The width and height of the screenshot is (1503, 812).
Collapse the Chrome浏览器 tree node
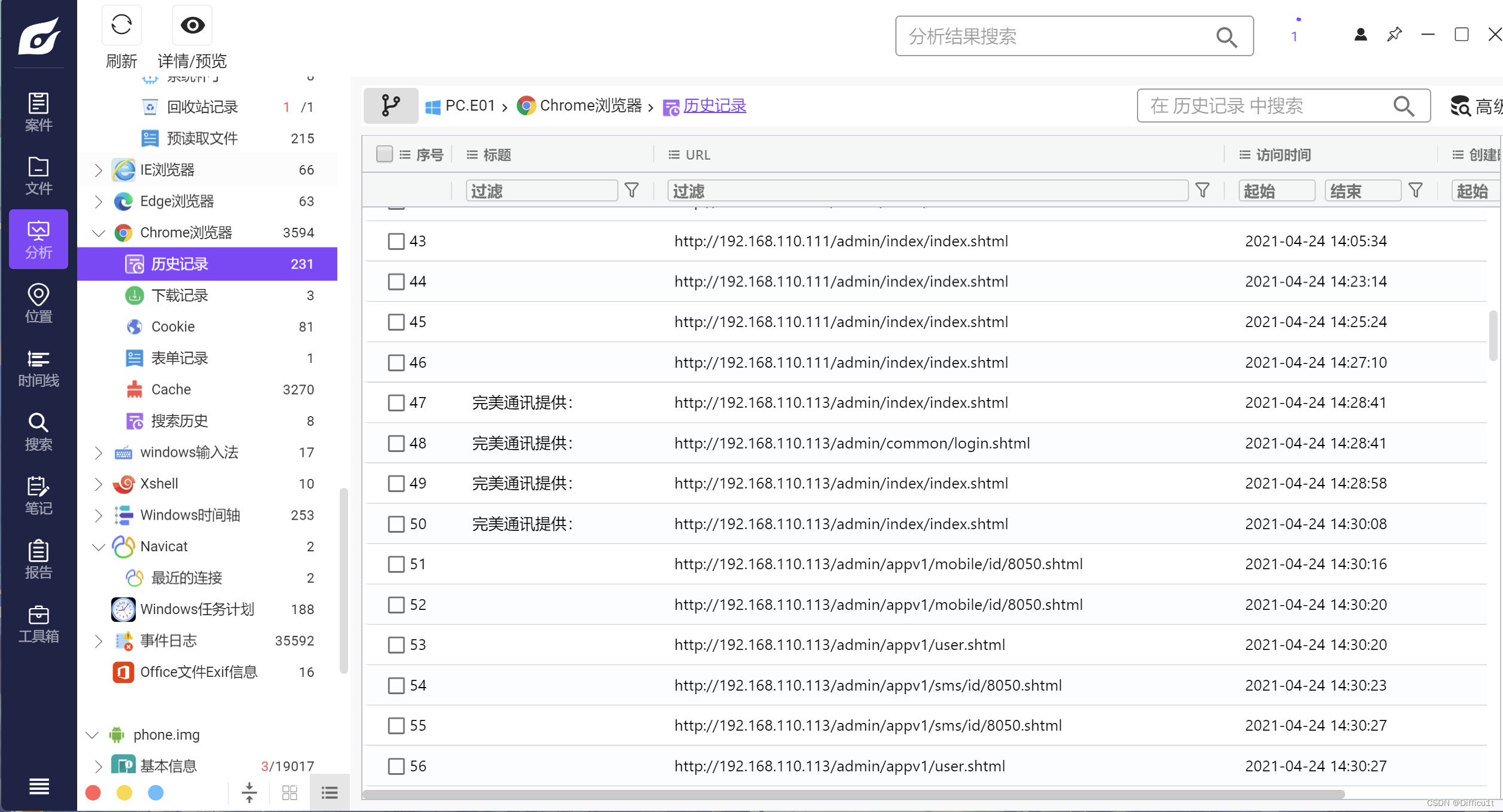point(99,233)
